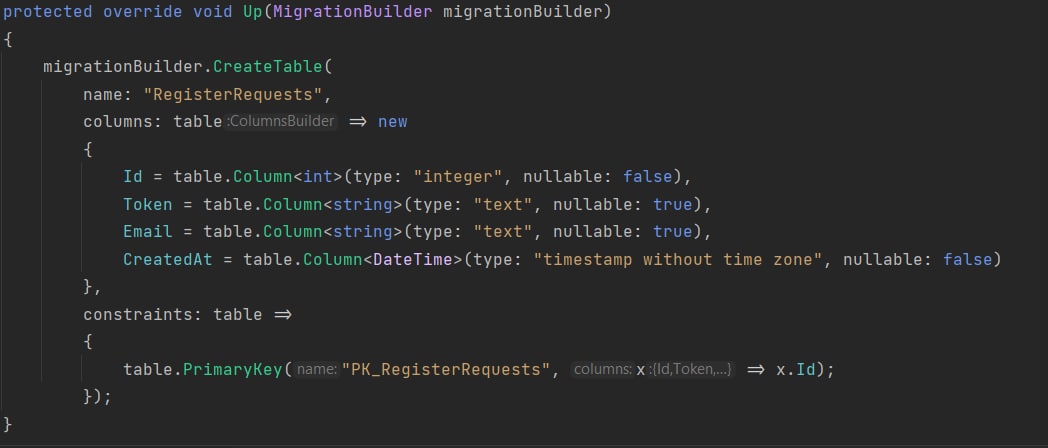The width and height of the screenshot is (1048, 448).
Task: Click true value on the Email line
Action: 672,231
